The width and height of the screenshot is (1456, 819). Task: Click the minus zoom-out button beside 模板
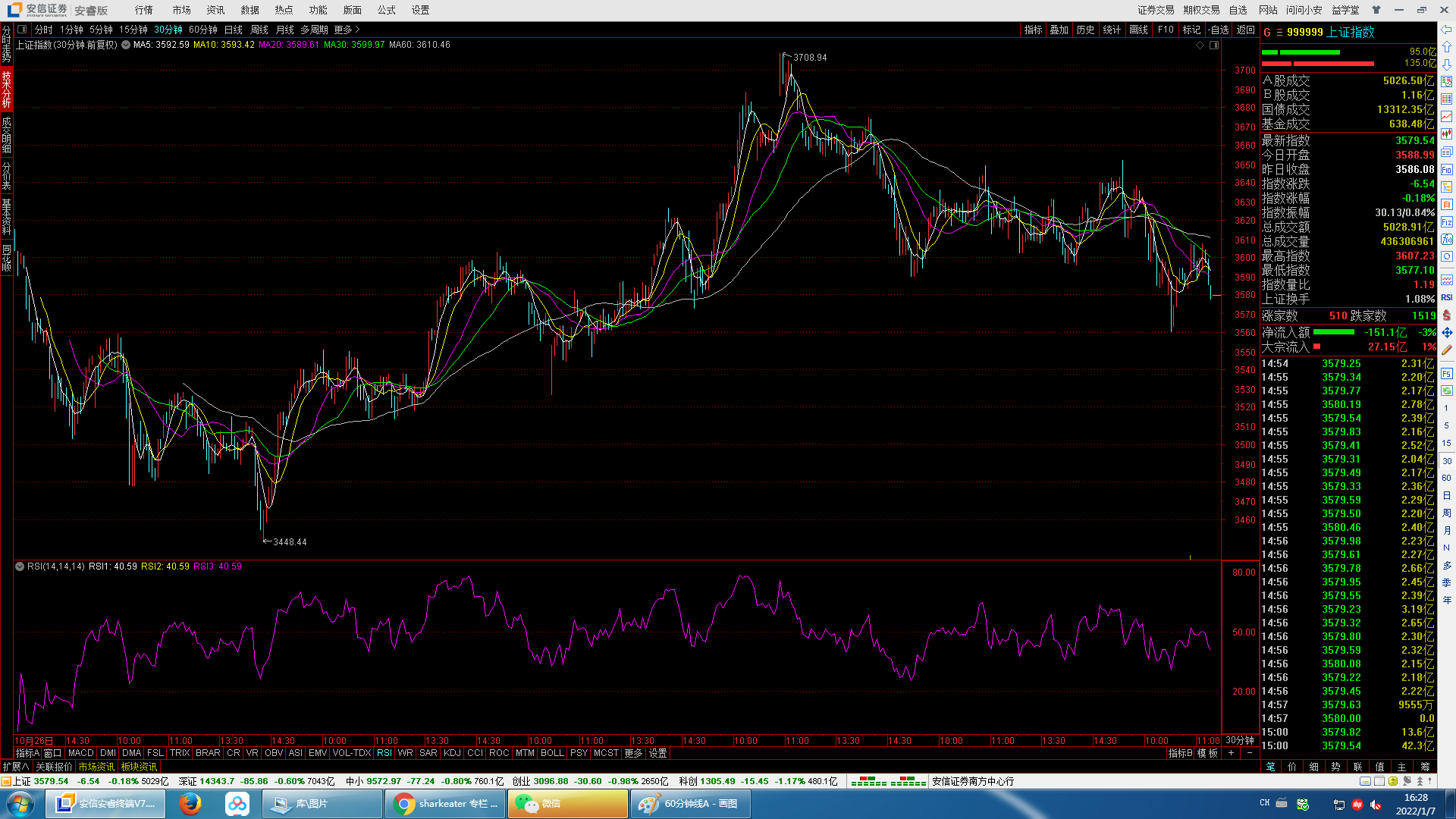click(x=1250, y=753)
